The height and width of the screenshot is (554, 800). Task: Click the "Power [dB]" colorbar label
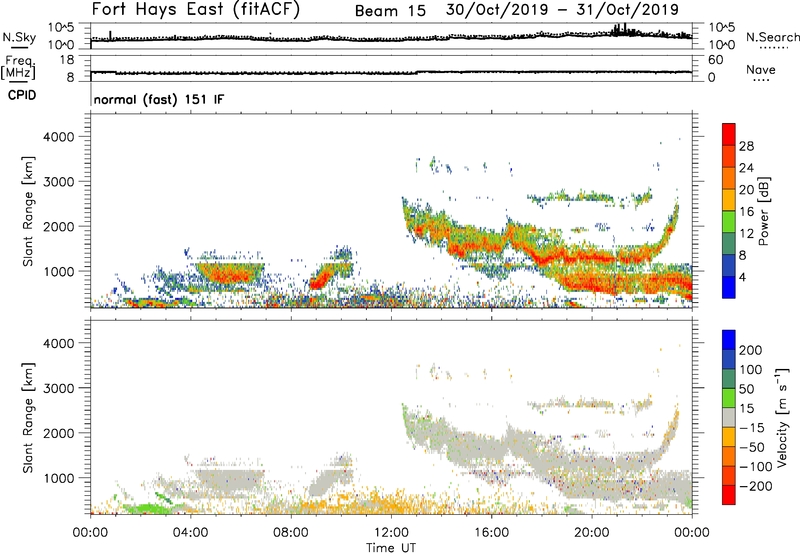764,211
